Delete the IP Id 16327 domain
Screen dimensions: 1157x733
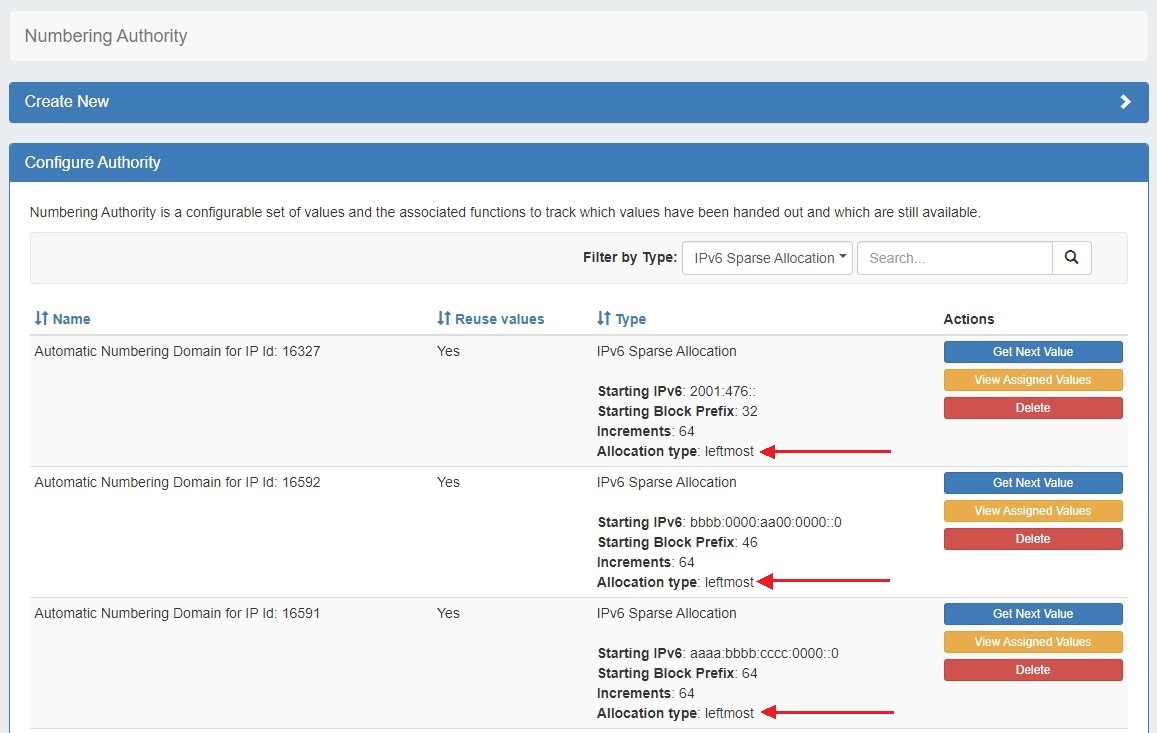tap(1032, 408)
